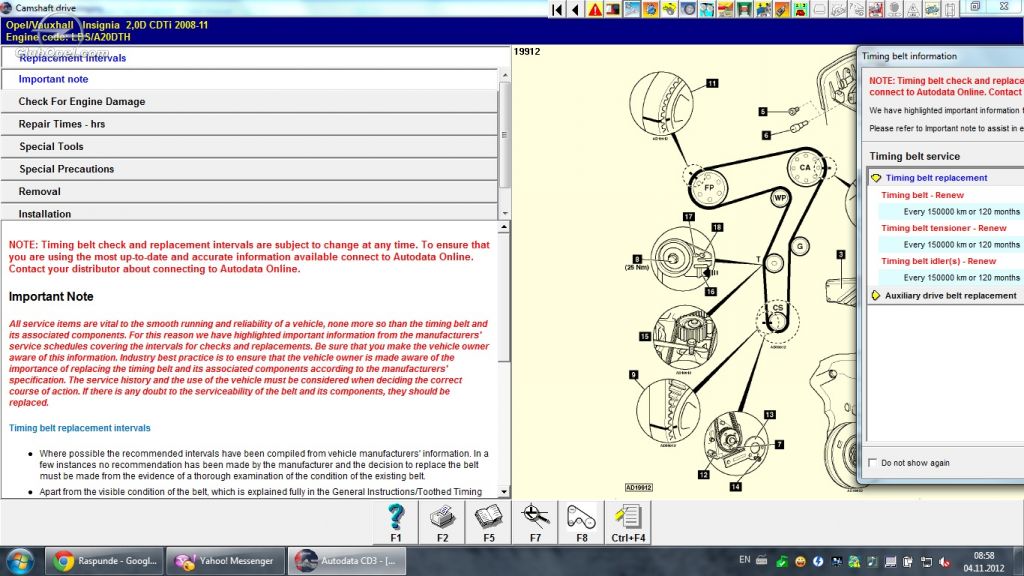The width and height of the screenshot is (1024, 576).
Task: Open the Installation section
Action: [249, 213]
